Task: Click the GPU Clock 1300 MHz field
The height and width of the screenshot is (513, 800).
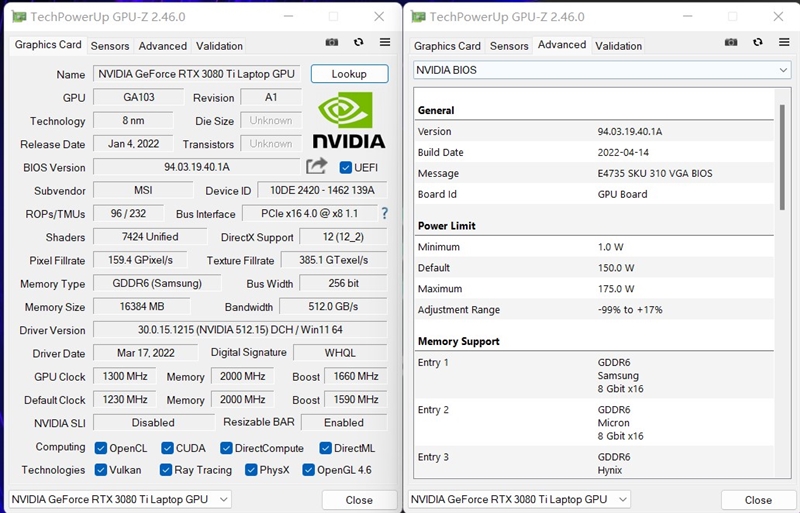Action: pos(125,376)
